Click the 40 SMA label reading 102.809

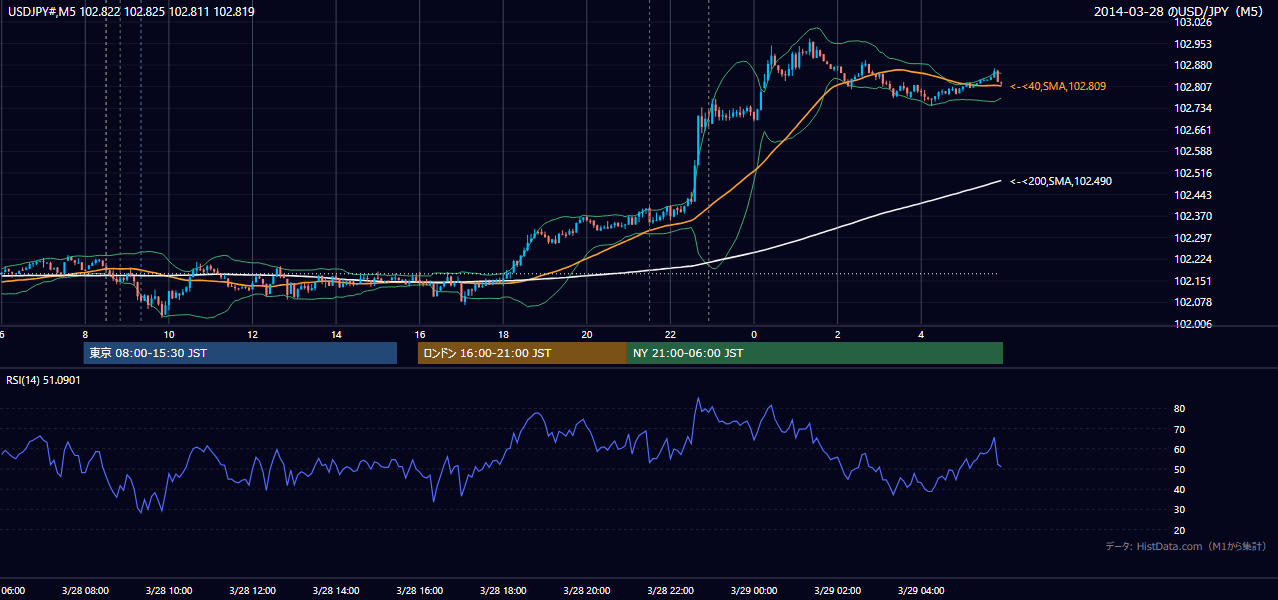(1058, 87)
